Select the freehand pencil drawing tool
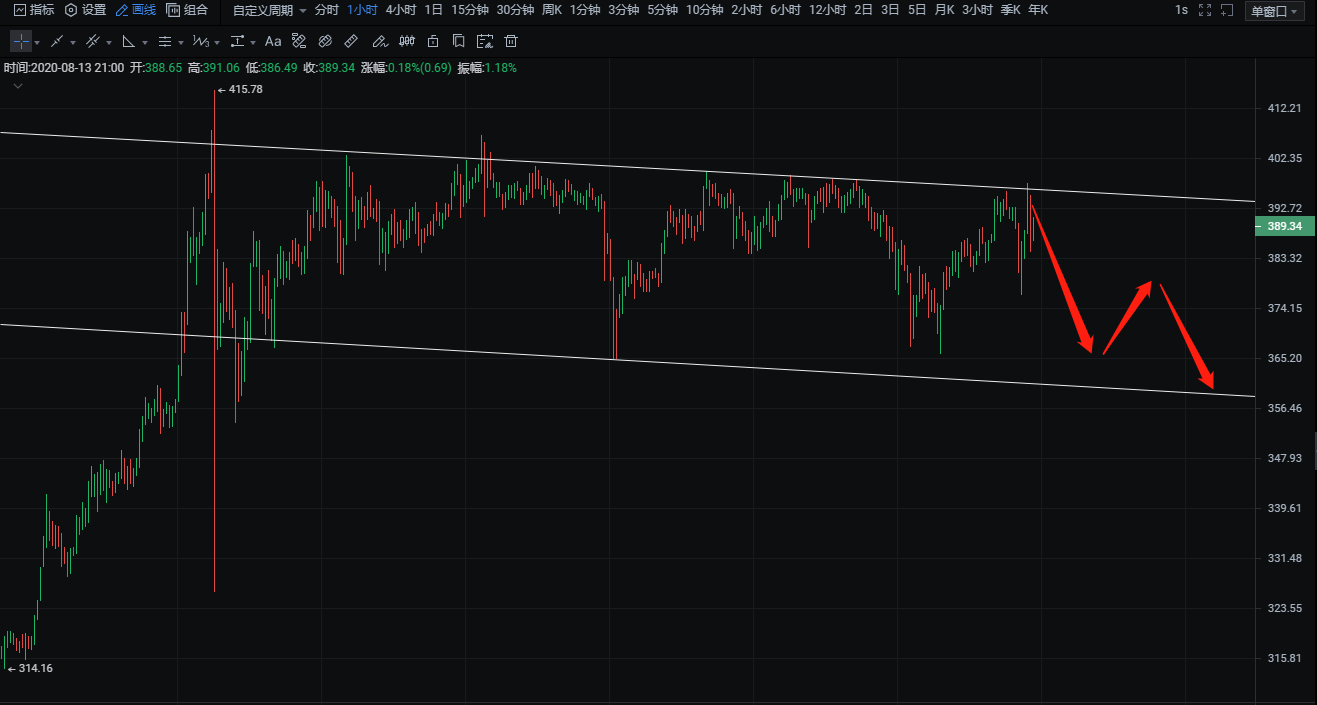This screenshot has width=1317, height=705. coord(379,41)
